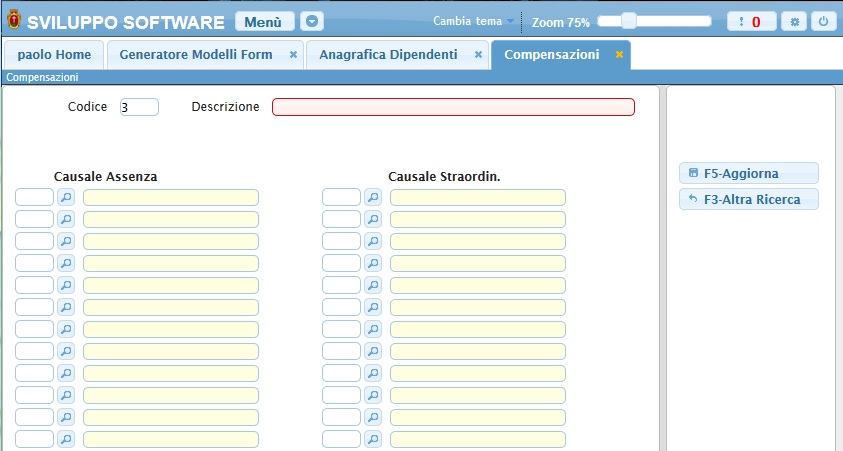
Task: Click search icon in last Causale Straordin. row
Action: coord(373,439)
